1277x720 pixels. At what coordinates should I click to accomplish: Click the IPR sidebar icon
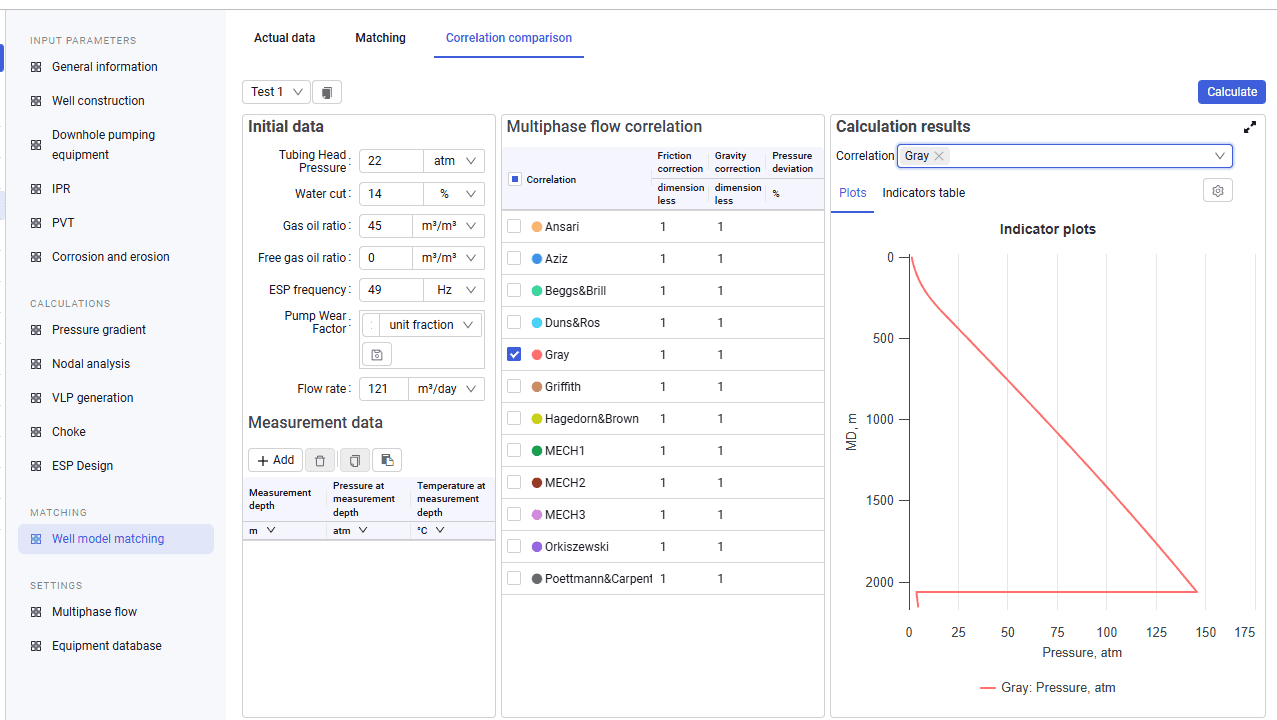[x=36, y=189]
